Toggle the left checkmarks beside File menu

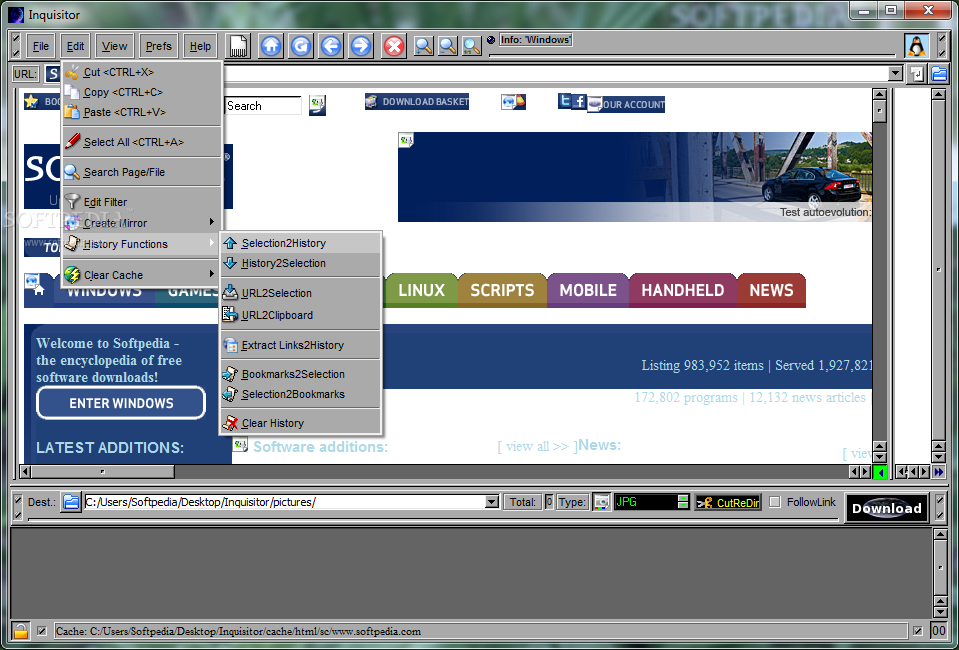tap(17, 46)
